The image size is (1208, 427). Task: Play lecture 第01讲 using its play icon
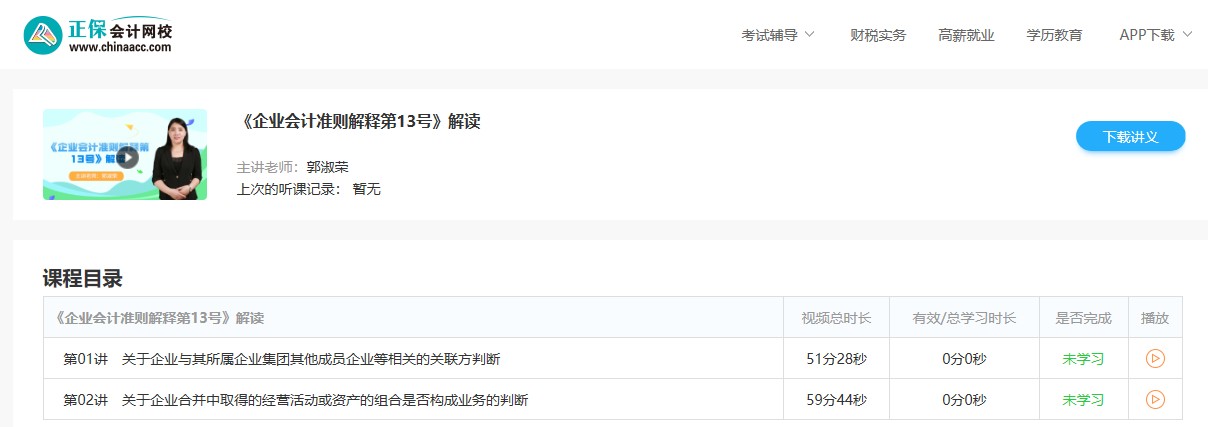(1155, 358)
